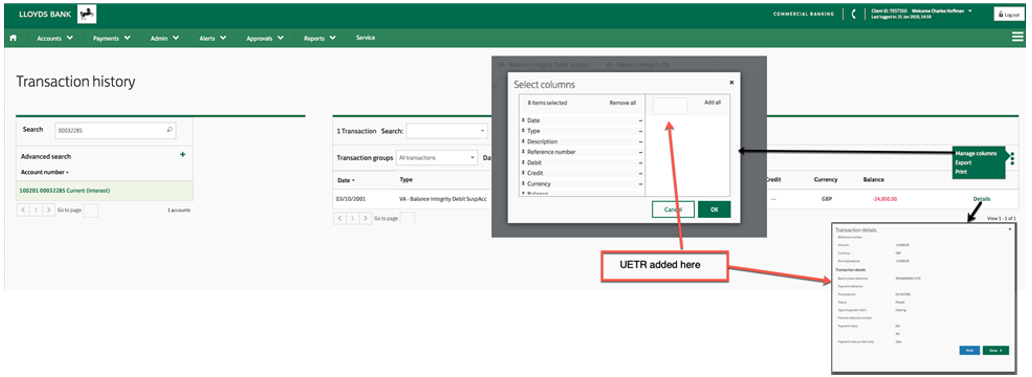
Task: Expand the Alerts menu
Action: tap(213, 38)
